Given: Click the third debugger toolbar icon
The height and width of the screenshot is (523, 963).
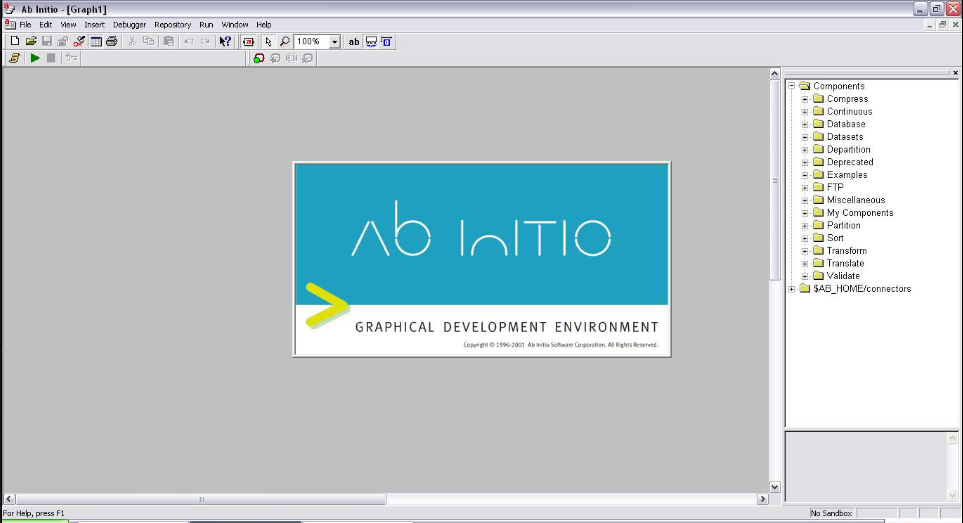Looking at the screenshot, I should 291,58.
